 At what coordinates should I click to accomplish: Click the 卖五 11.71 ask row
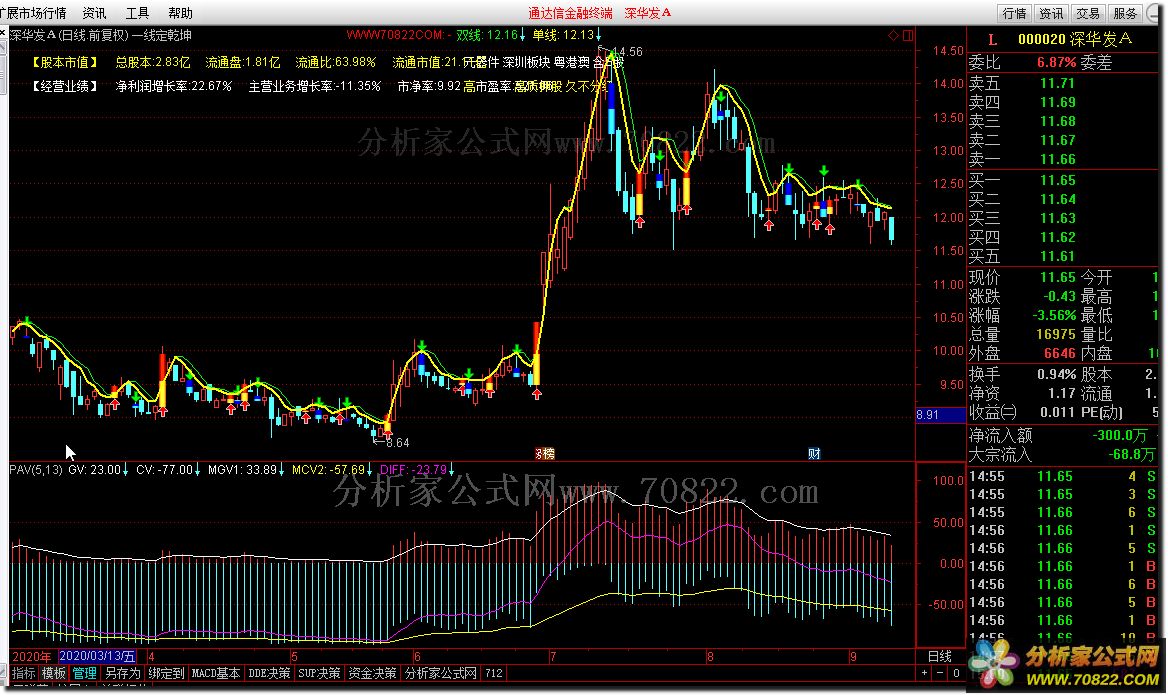[1063, 83]
